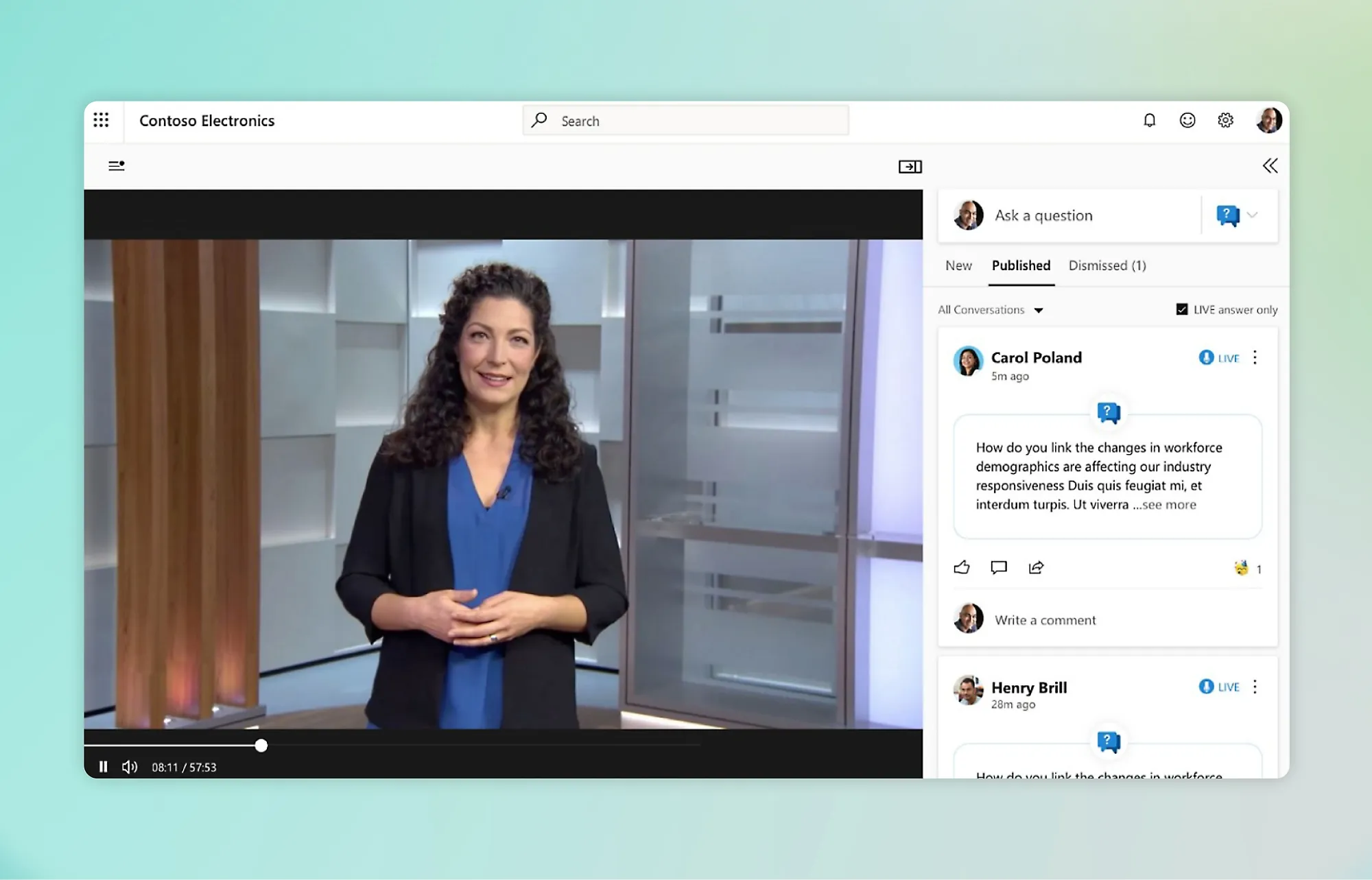The width and height of the screenshot is (1372, 880).
Task: Click the smiley feedback icon
Action: [x=1187, y=121]
